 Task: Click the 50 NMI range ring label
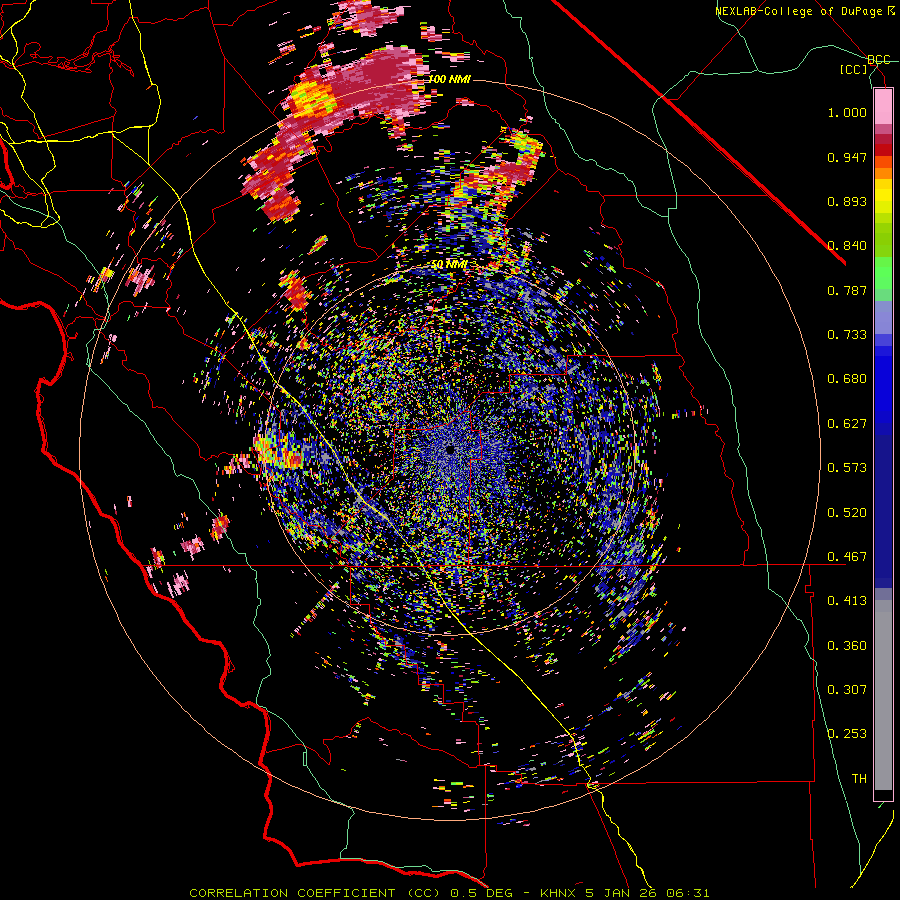tap(449, 265)
